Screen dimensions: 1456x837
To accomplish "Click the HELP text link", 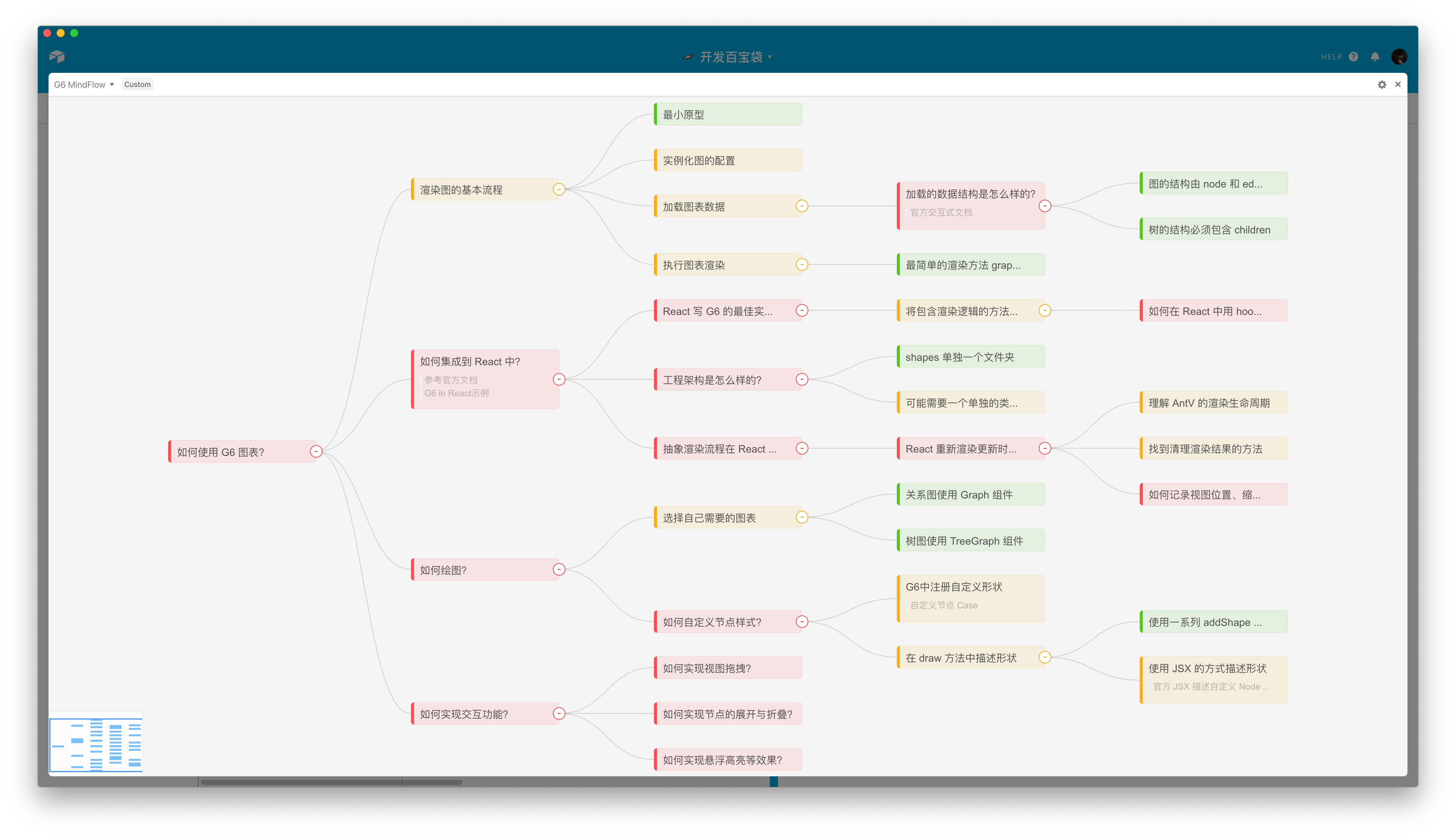I will pos(1331,57).
